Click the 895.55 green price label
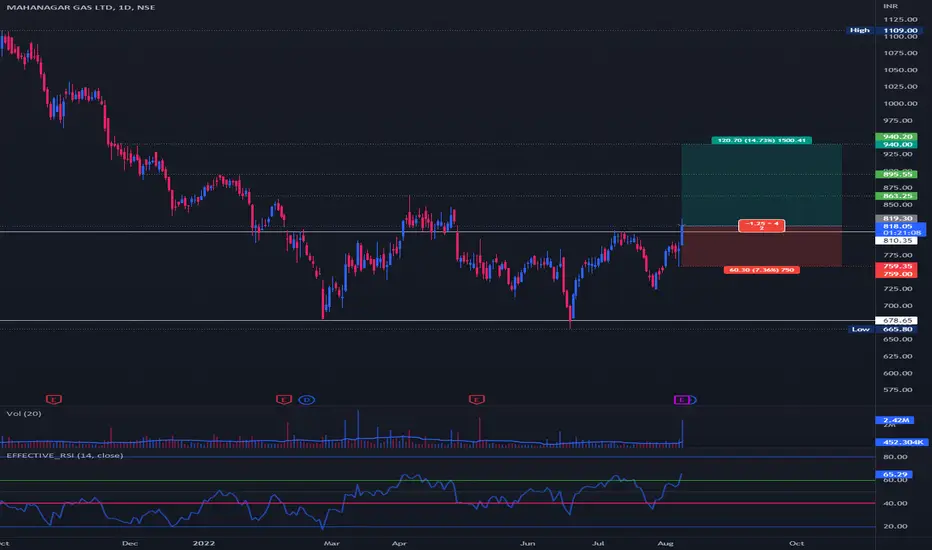 pyautogui.click(x=897, y=174)
